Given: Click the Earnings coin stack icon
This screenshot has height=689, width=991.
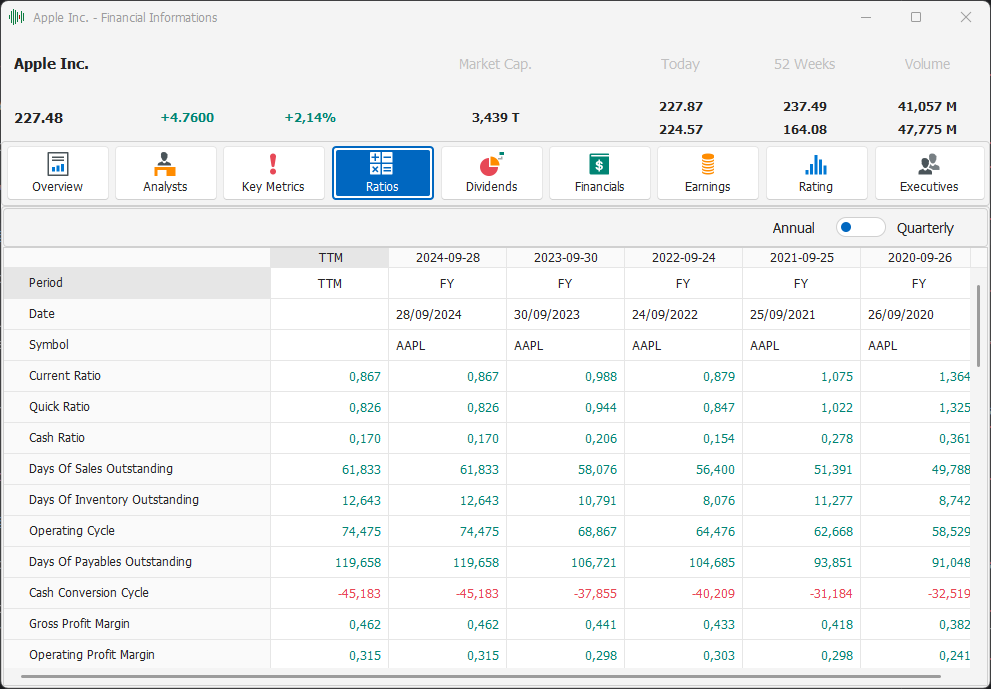Looking at the screenshot, I should [708, 164].
